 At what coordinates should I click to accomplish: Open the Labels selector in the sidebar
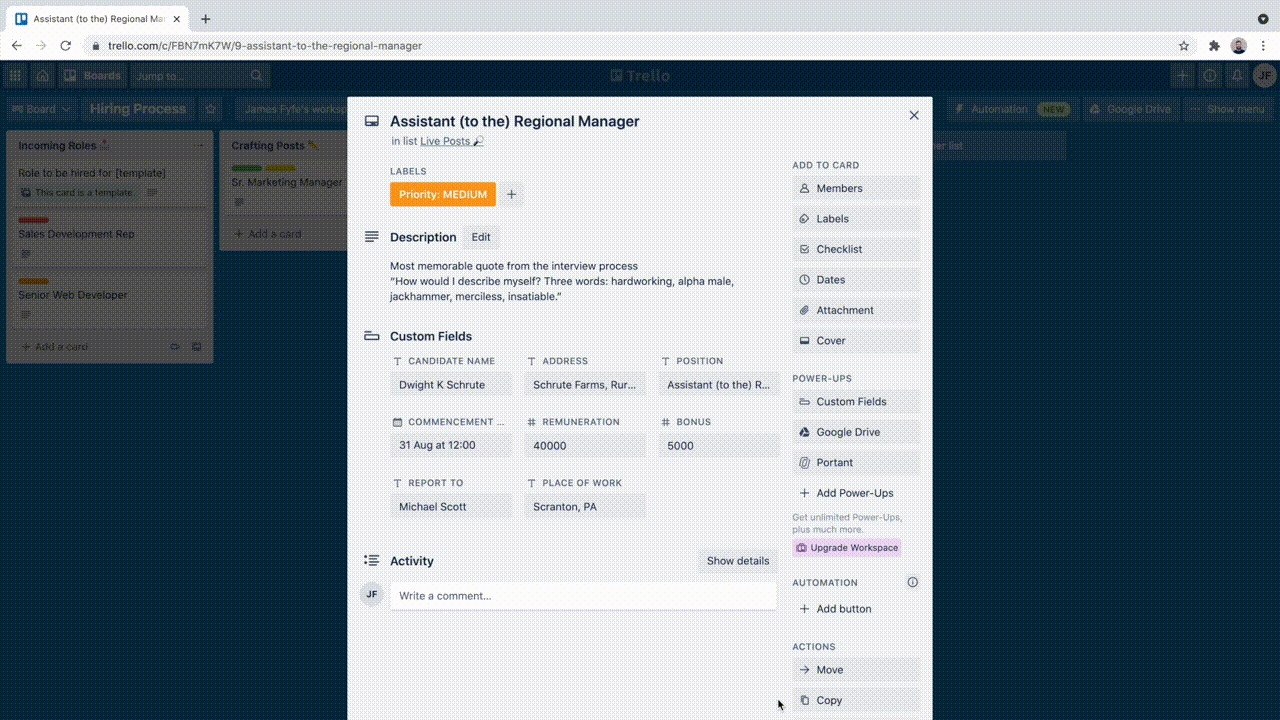point(855,219)
